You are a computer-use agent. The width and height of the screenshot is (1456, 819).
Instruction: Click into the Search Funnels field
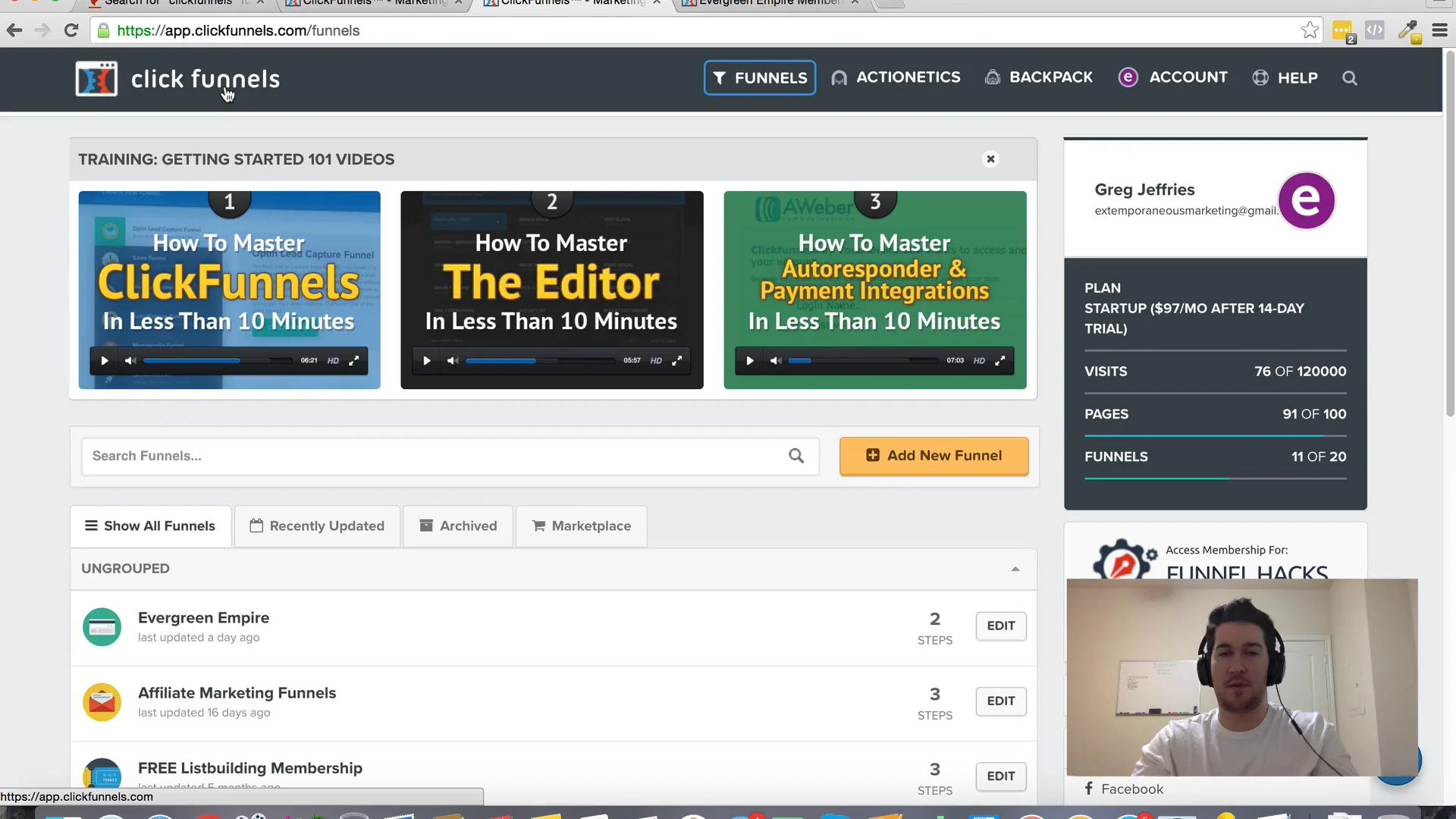432,456
